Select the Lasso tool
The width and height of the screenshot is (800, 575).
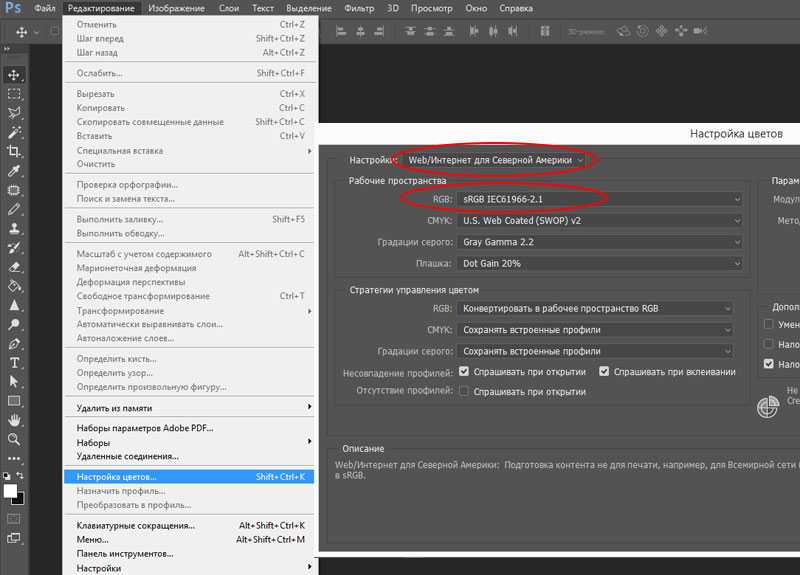[x=14, y=113]
